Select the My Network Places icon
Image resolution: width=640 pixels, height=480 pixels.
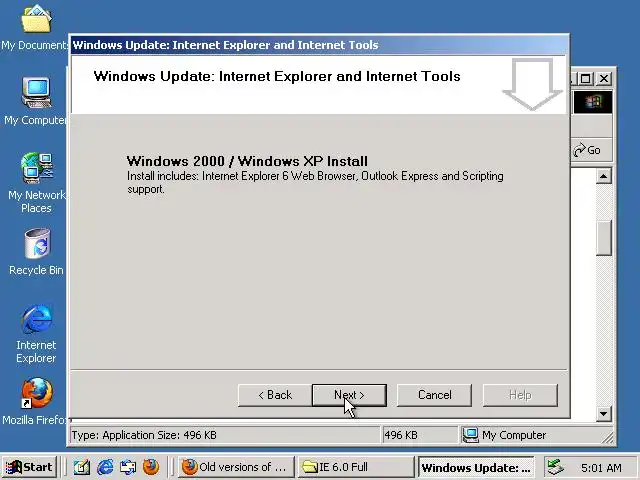coord(37,183)
